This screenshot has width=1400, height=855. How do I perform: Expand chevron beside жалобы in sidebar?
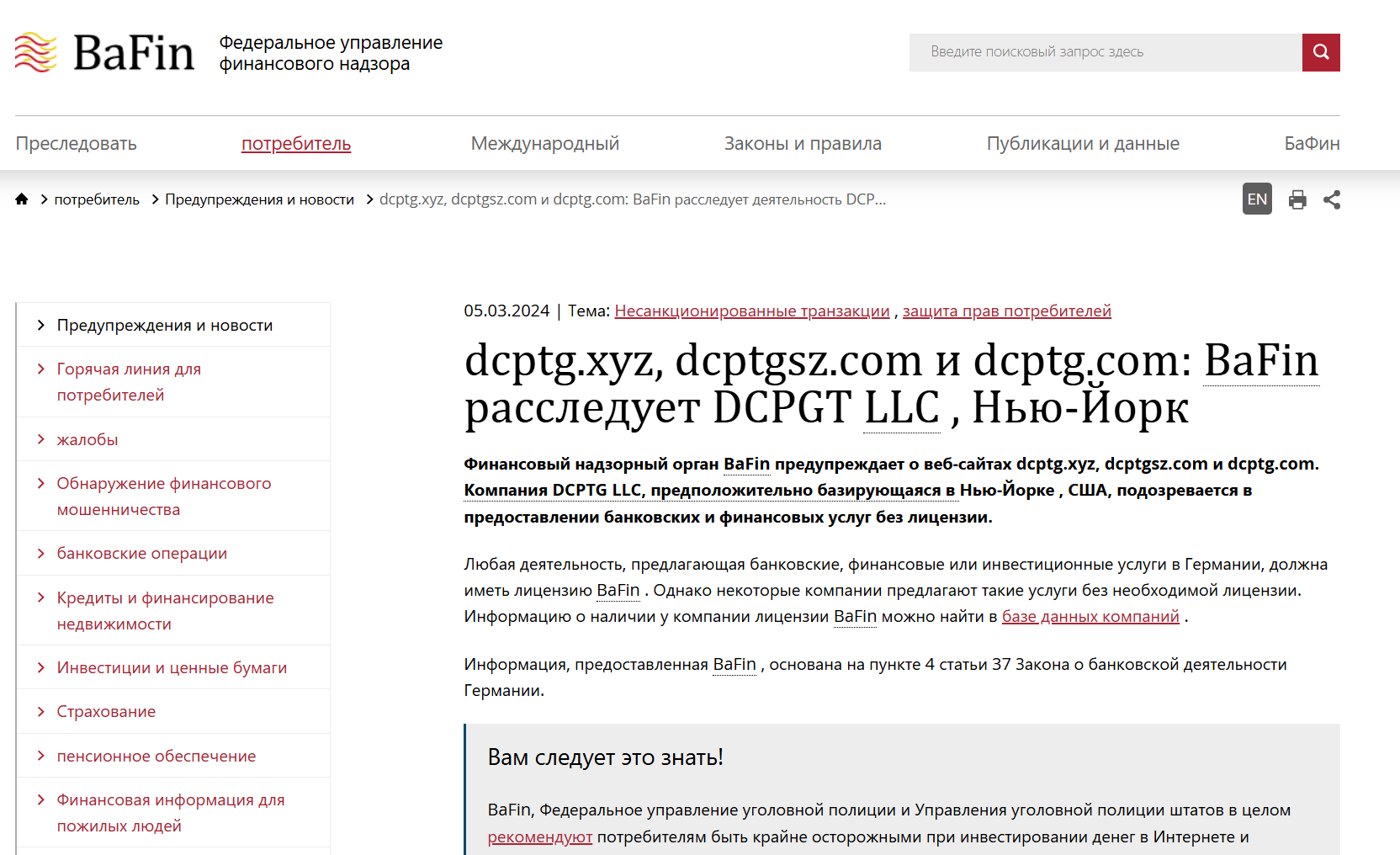(x=41, y=439)
